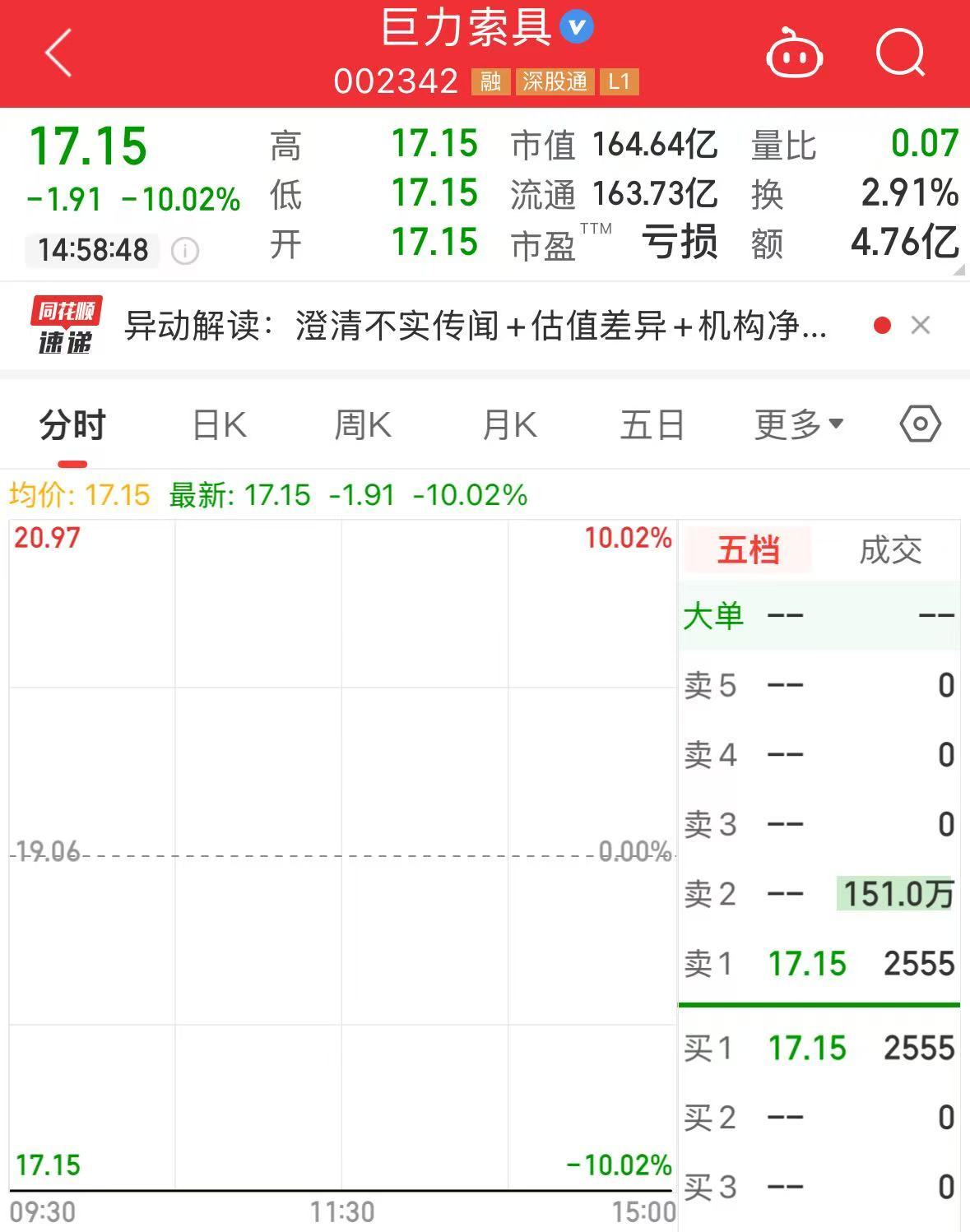Select the 卖4 row
The width and height of the screenshot is (970, 1232).
coord(819,755)
